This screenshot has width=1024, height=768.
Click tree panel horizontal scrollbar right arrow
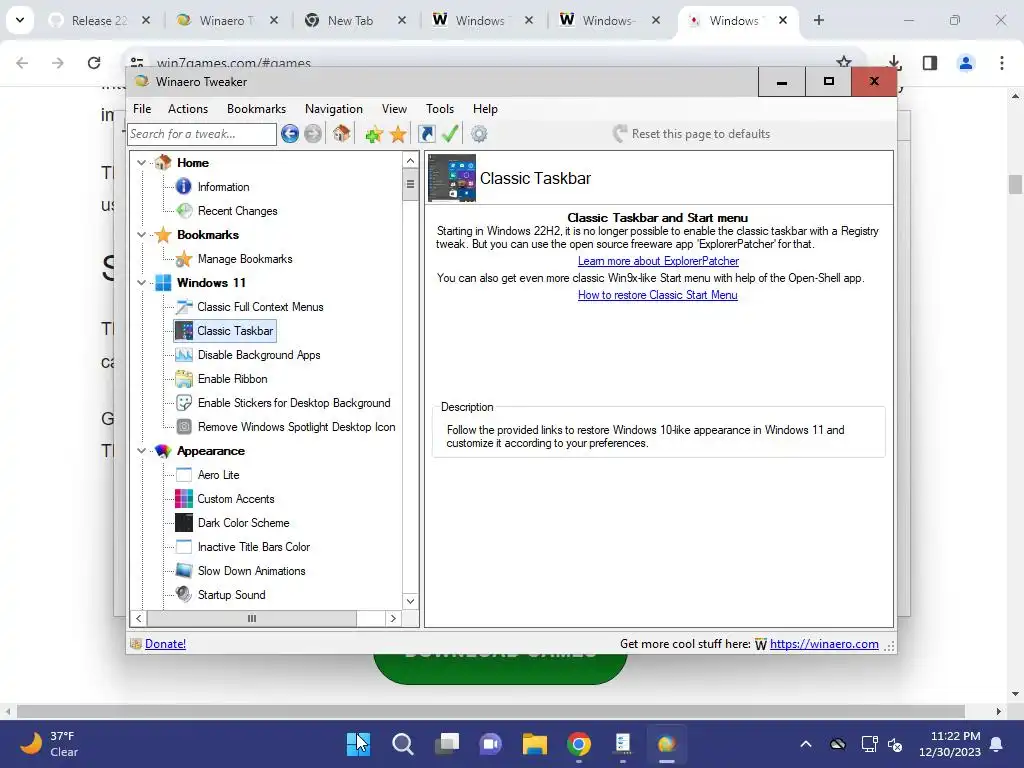click(393, 618)
